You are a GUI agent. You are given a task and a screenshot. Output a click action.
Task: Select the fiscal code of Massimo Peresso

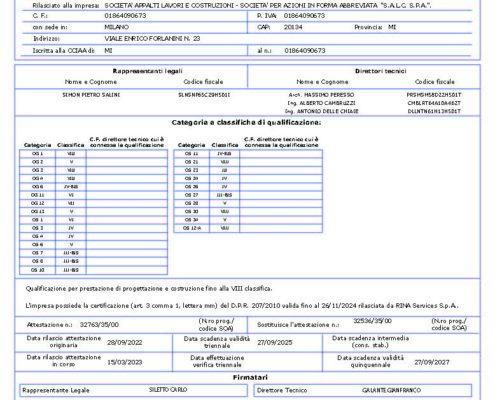(434, 95)
